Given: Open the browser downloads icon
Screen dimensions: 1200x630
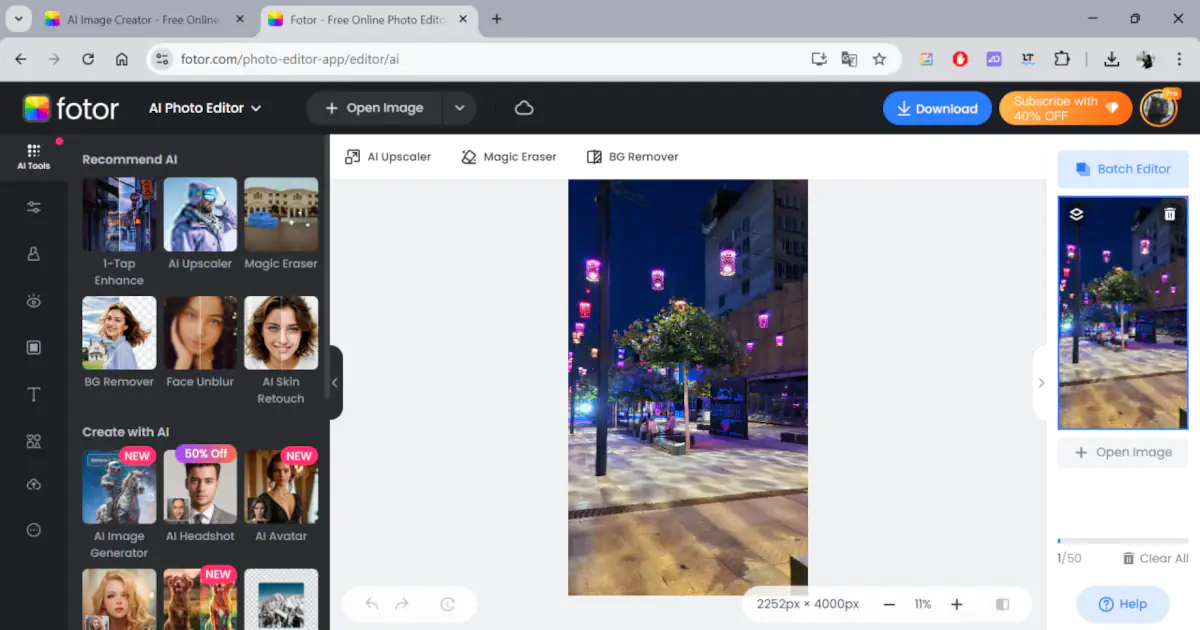Looking at the screenshot, I should (x=1111, y=59).
